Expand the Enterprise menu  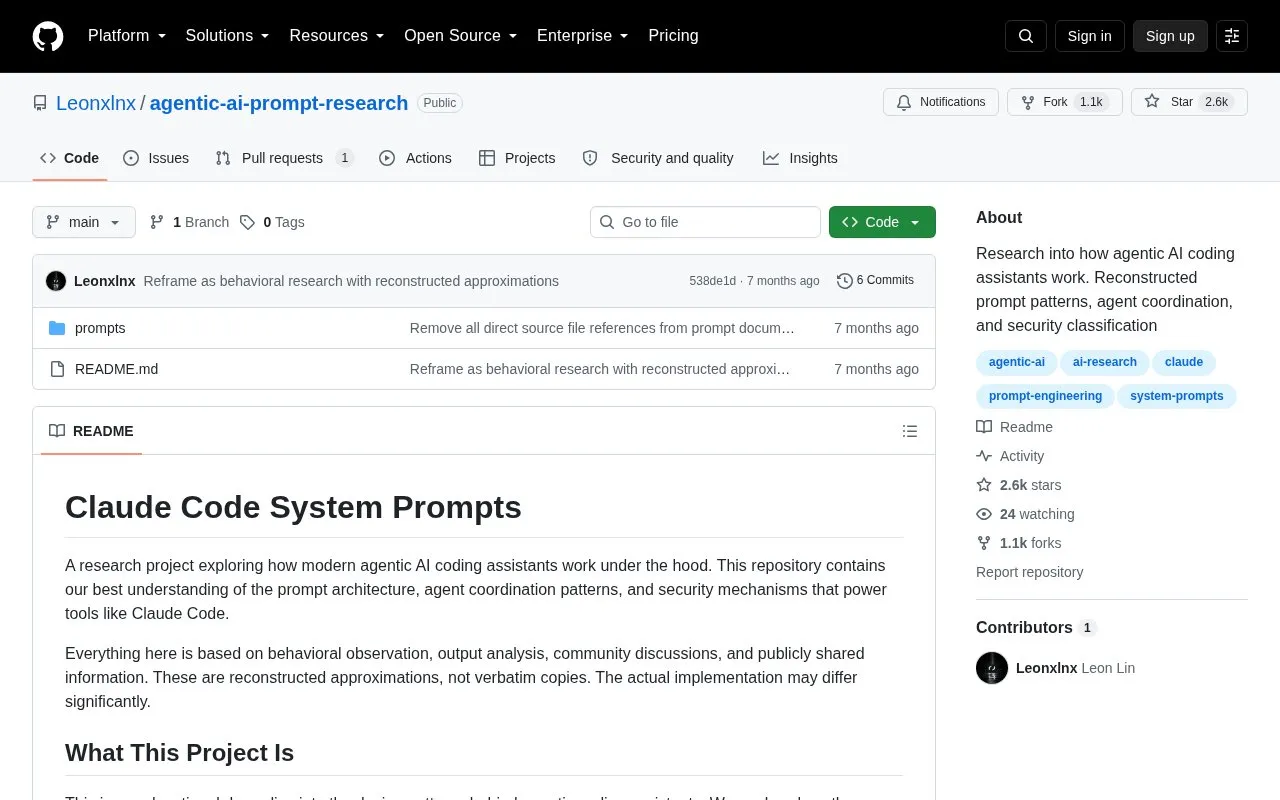583,36
